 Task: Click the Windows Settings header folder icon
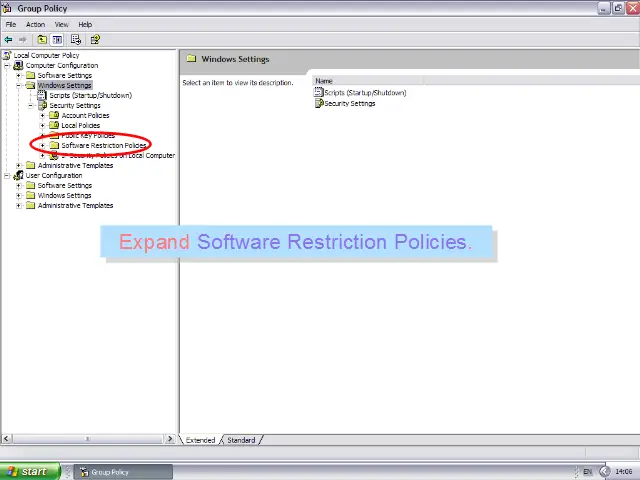point(191,59)
